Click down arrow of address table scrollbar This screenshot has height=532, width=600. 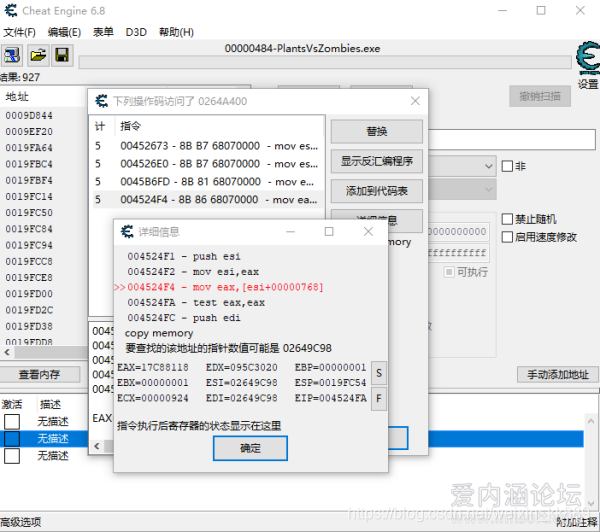click(591, 503)
